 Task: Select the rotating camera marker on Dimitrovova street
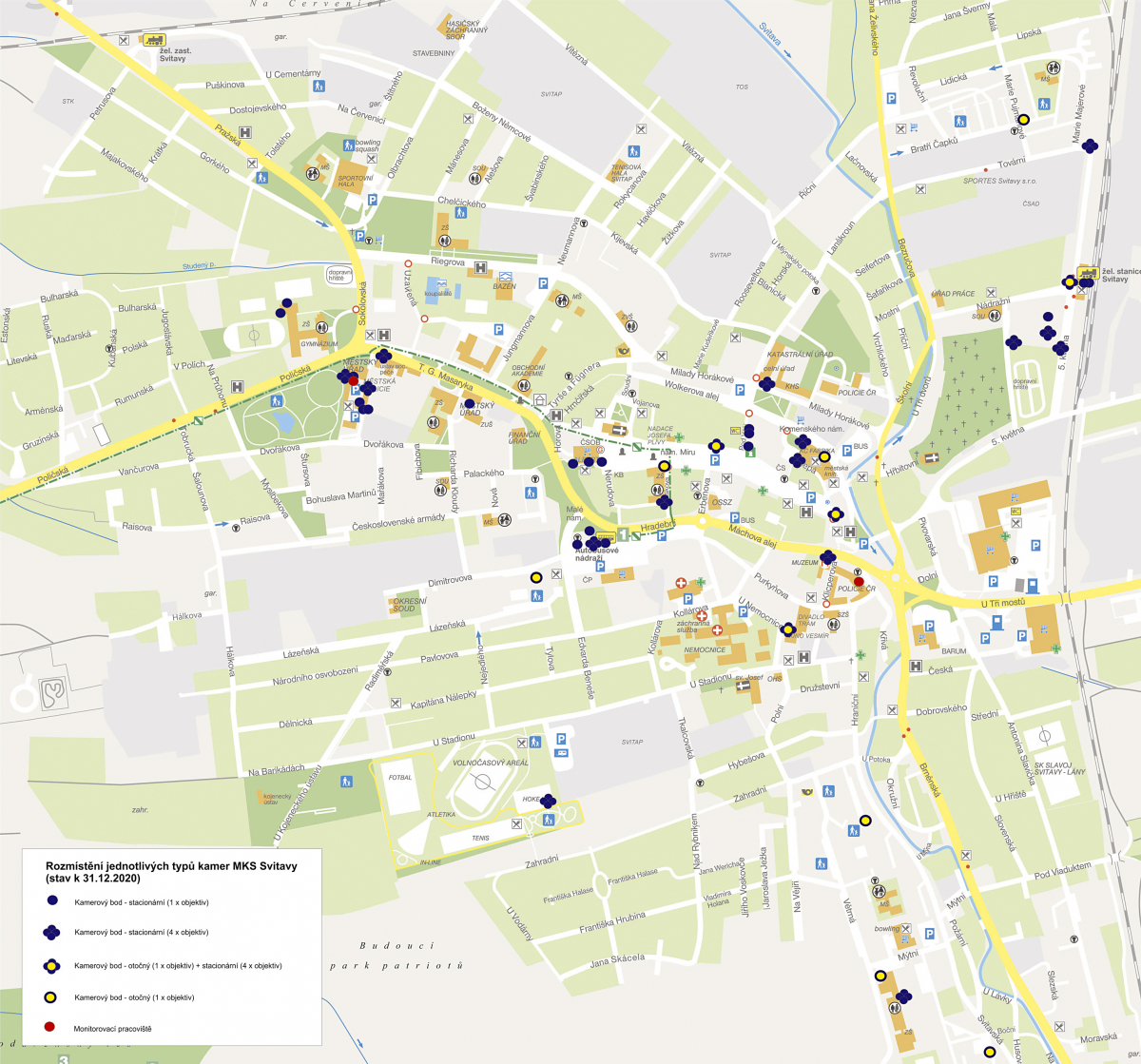(x=536, y=577)
